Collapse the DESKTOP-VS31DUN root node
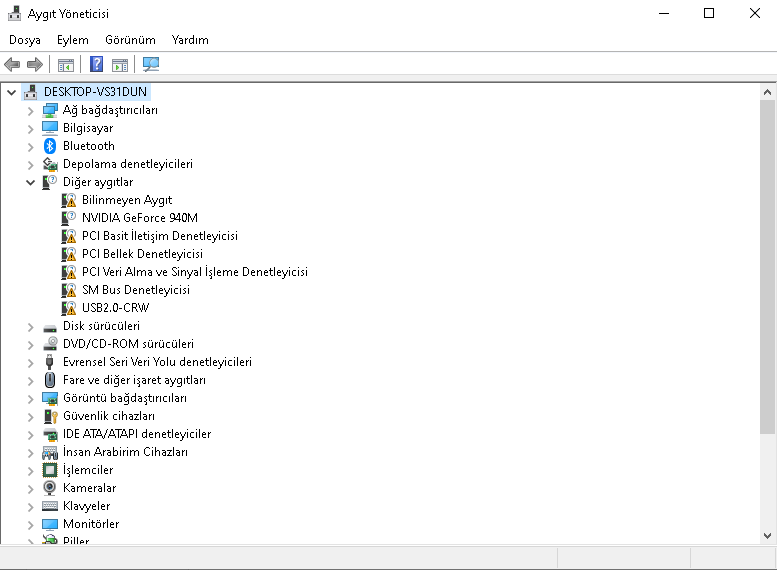 (x=11, y=92)
